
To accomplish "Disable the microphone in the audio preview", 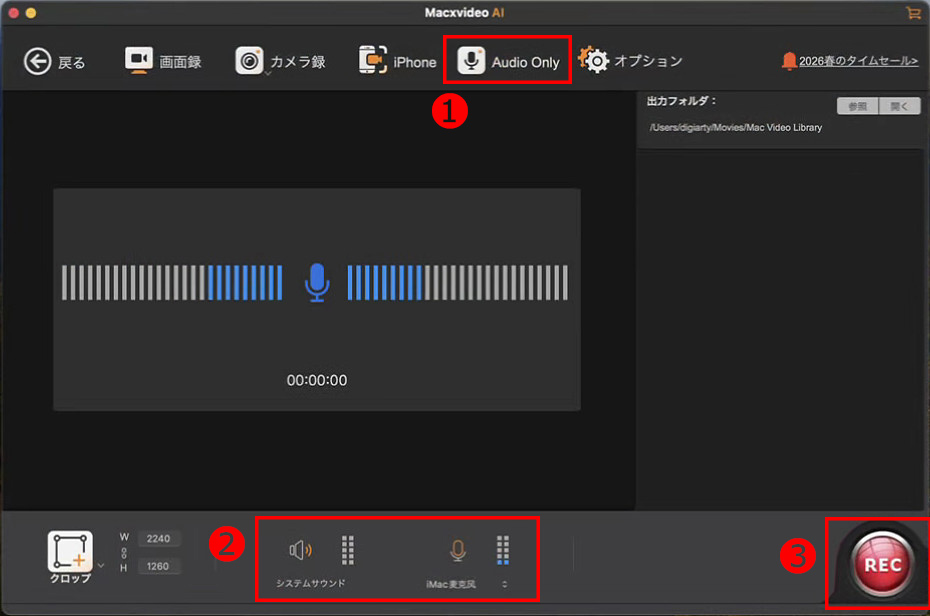I will click(x=317, y=282).
